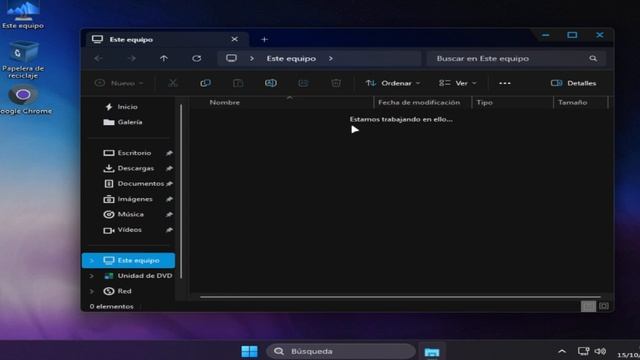Screen dimensions: 640x360
Task: Open Escritorio in the sidebar
Action: (127, 153)
